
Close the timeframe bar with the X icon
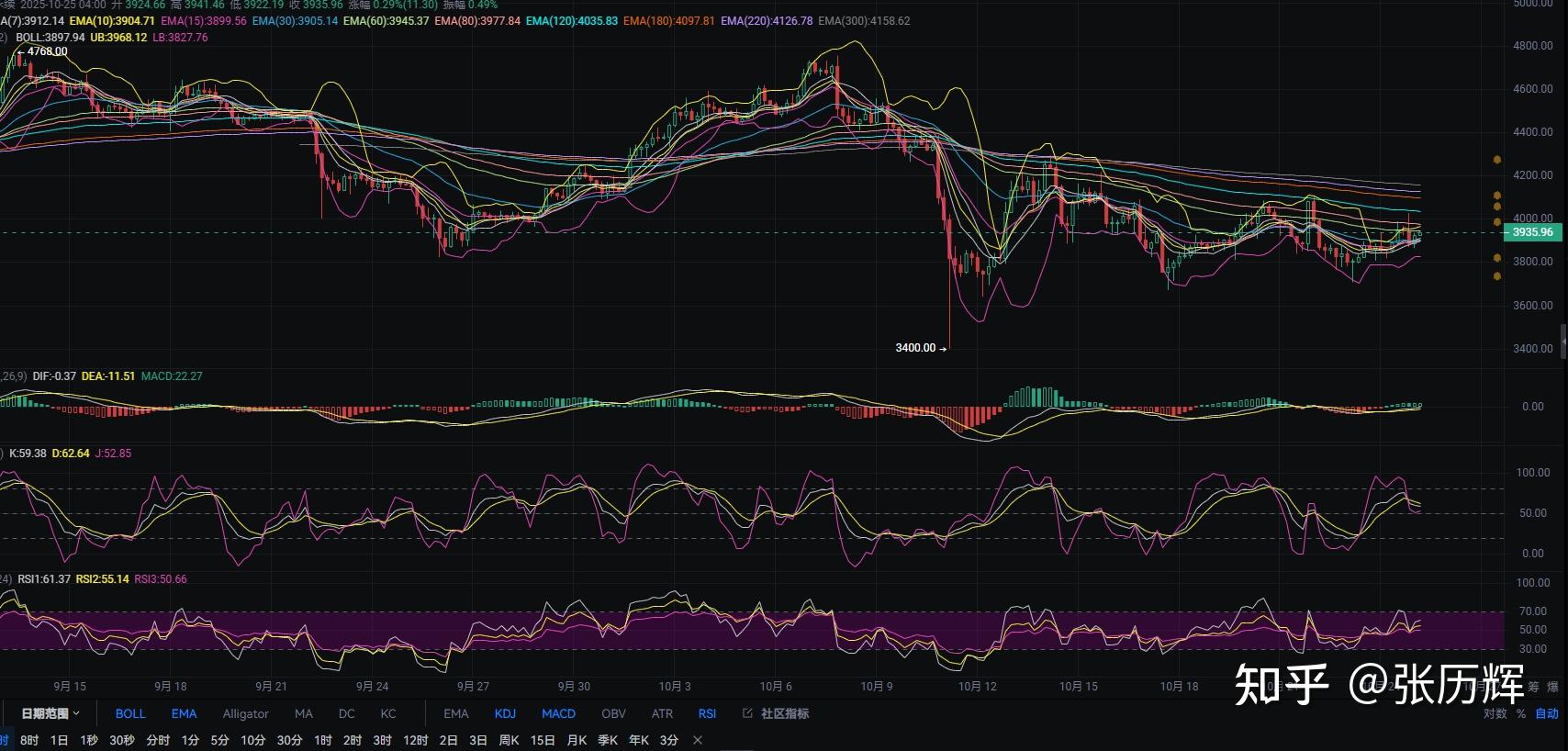tap(698, 740)
